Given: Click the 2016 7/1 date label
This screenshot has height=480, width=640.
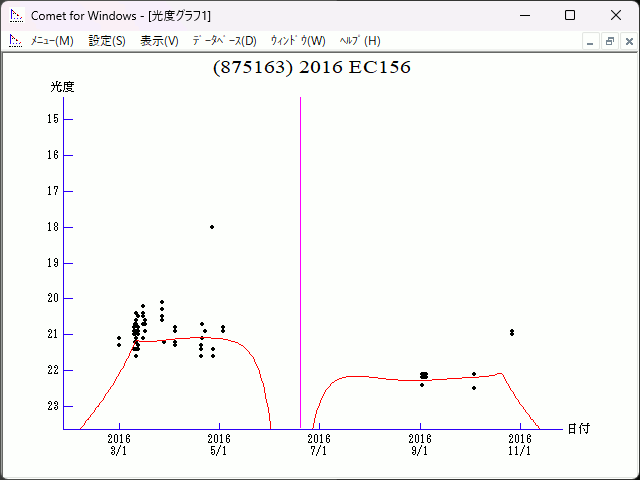Looking at the screenshot, I should pyautogui.click(x=319, y=445).
